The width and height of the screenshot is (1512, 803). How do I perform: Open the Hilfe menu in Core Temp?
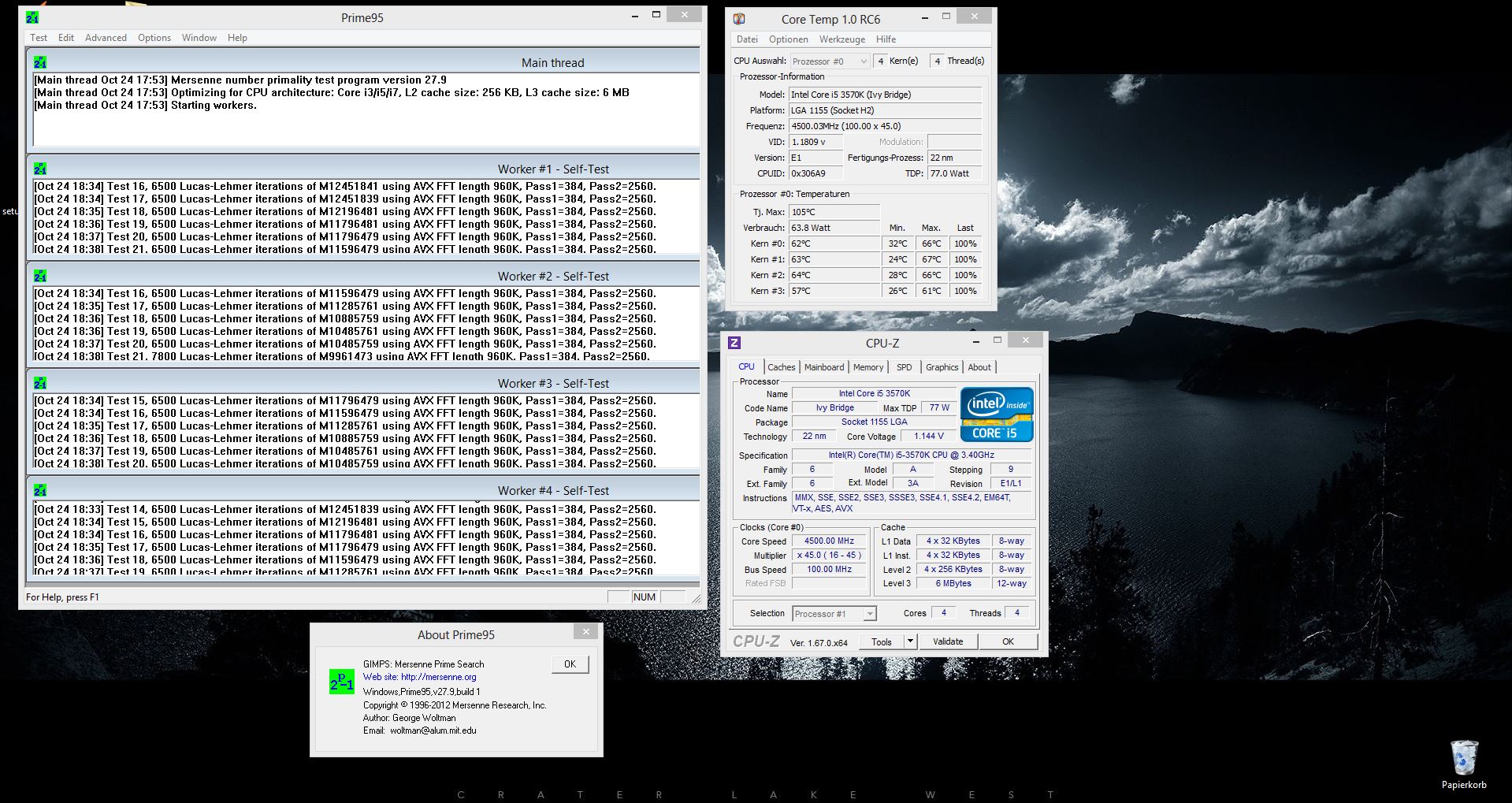pyautogui.click(x=886, y=39)
